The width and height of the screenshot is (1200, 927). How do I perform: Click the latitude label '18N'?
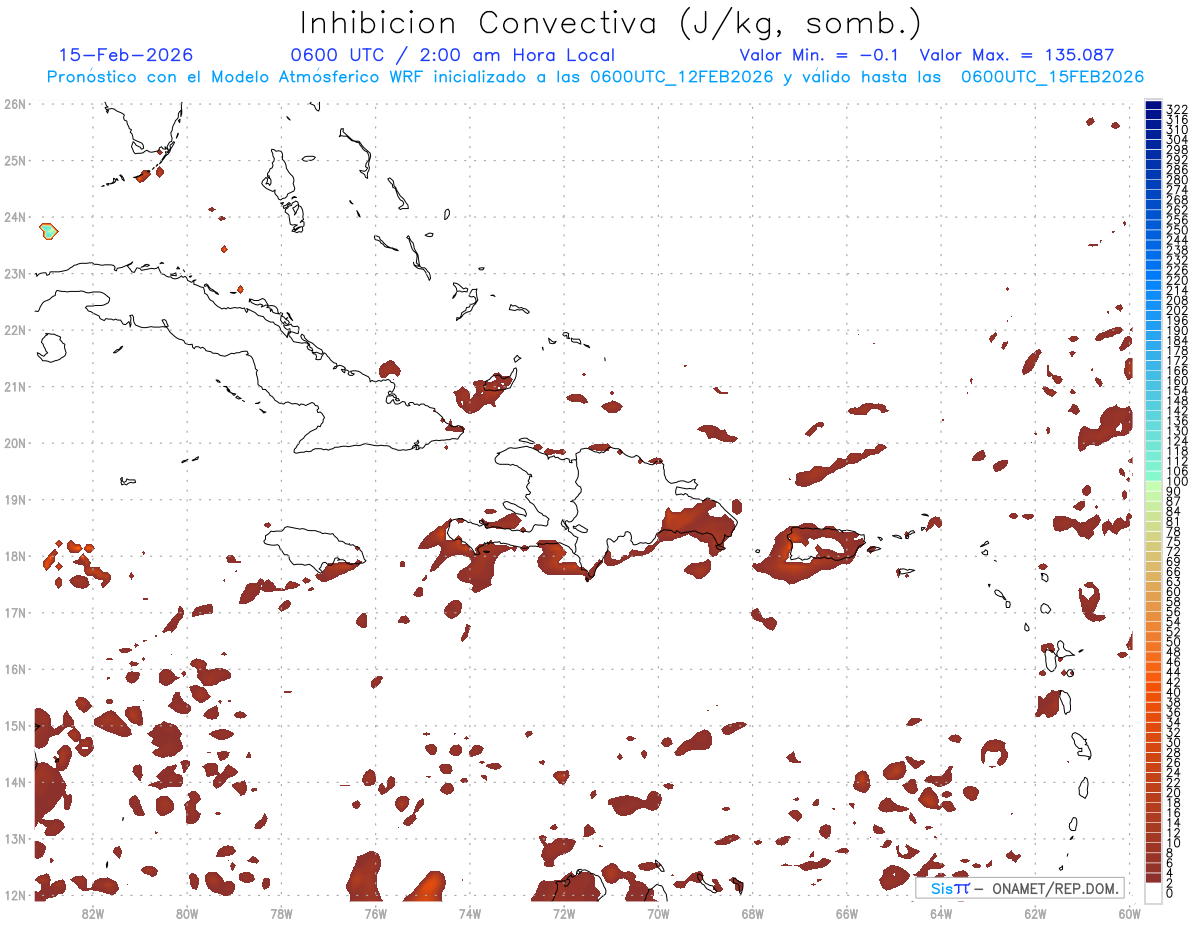pos(15,556)
